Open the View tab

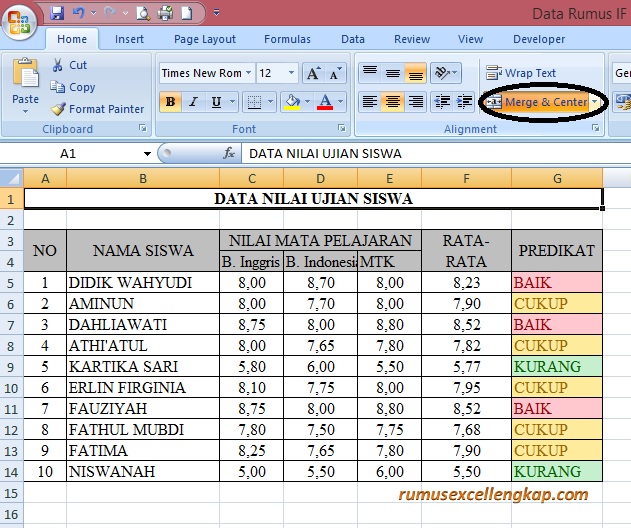click(470, 39)
